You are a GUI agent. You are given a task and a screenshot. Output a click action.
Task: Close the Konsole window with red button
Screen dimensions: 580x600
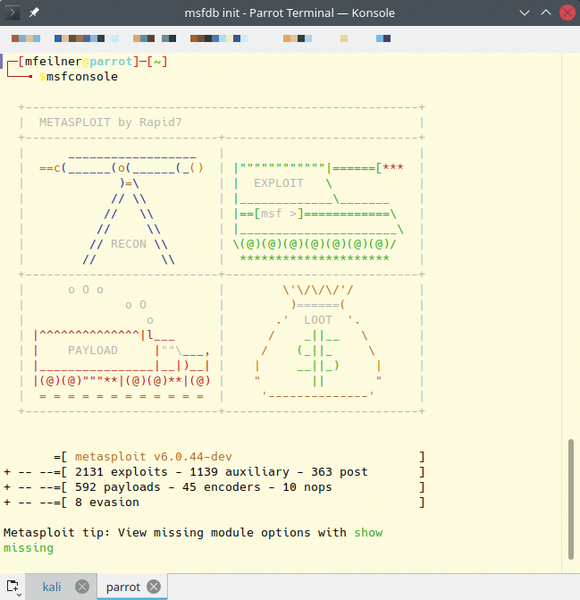click(567, 13)
